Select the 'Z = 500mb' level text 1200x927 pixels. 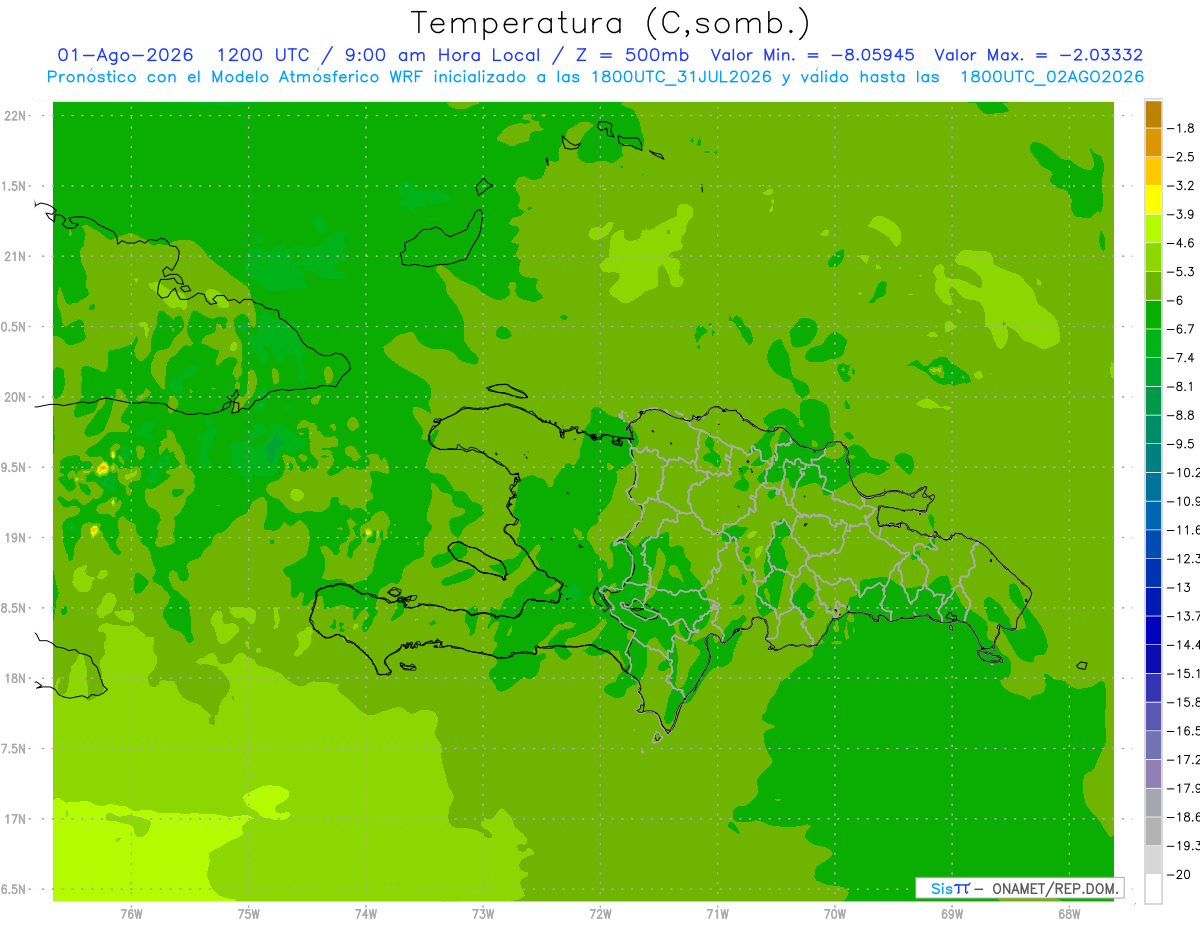pos(632,55)
